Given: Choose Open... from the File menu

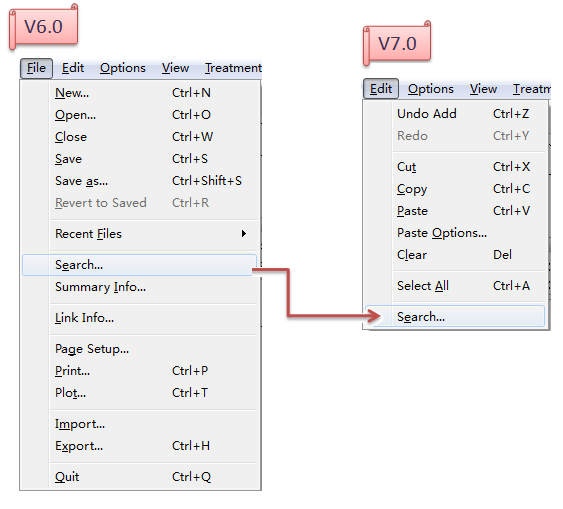Looking at the screenshot, I should tap(139, 115).
